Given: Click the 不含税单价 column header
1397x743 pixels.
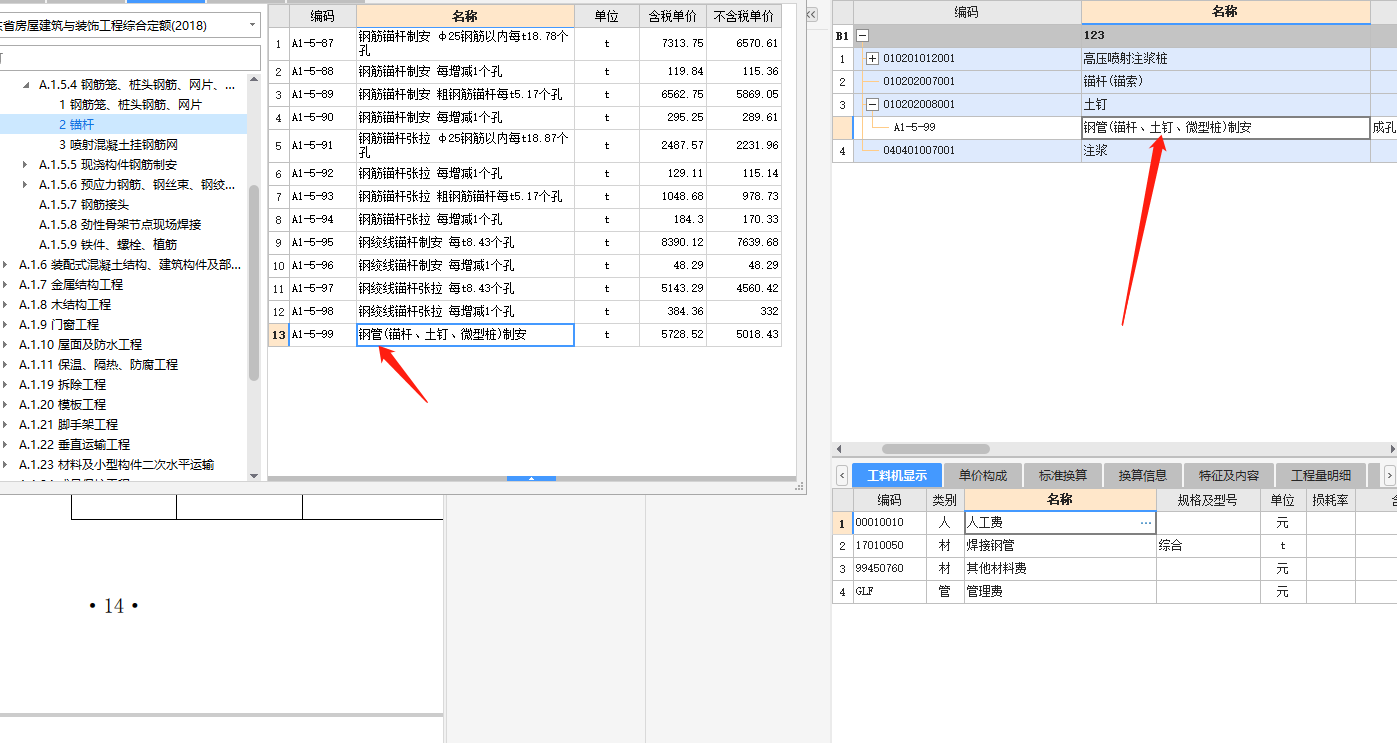Looking at the screenshot, I should click(x=744, y=16).
